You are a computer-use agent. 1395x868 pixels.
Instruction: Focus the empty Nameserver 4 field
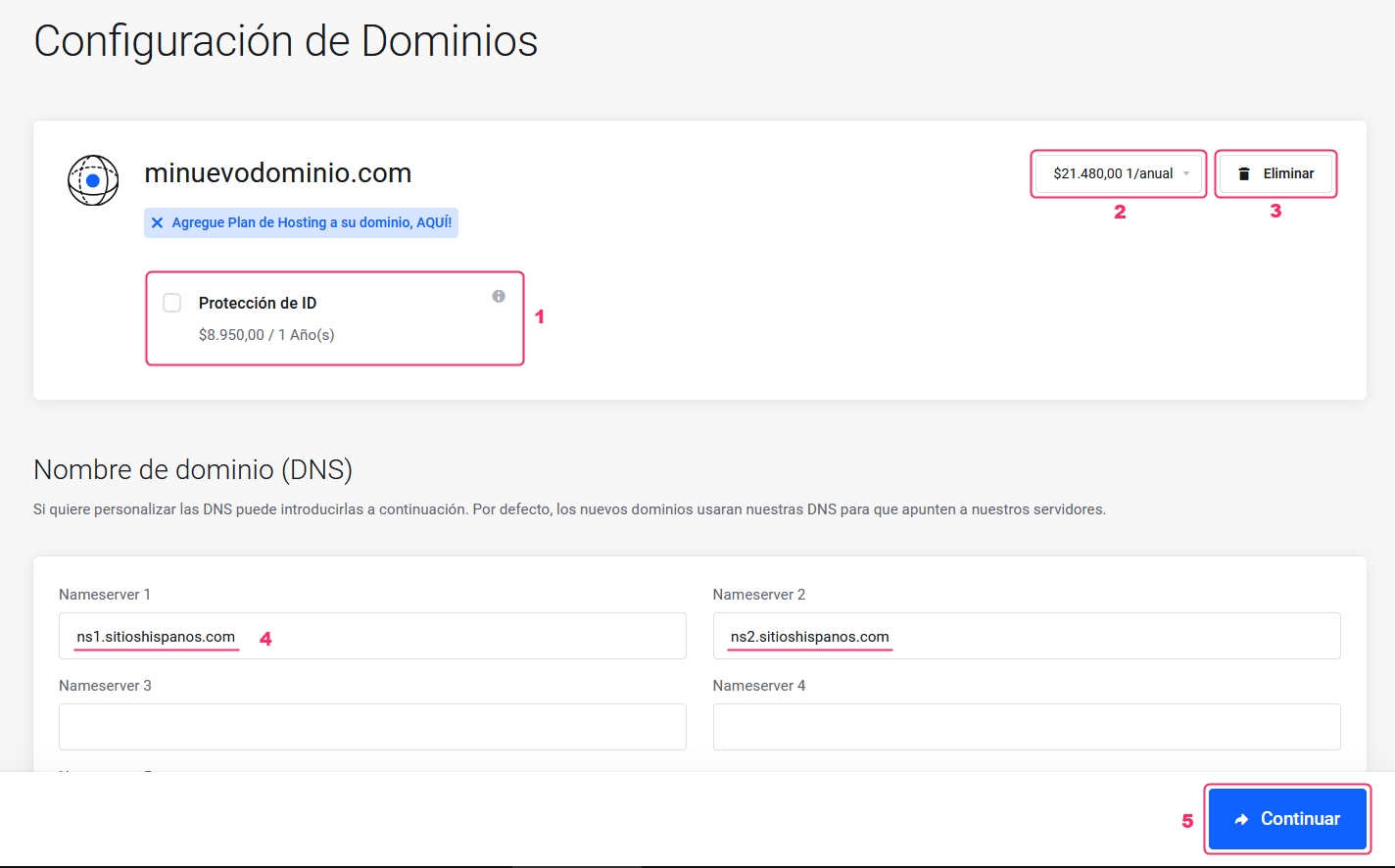pyautogui.click(x=1026, y=727)
